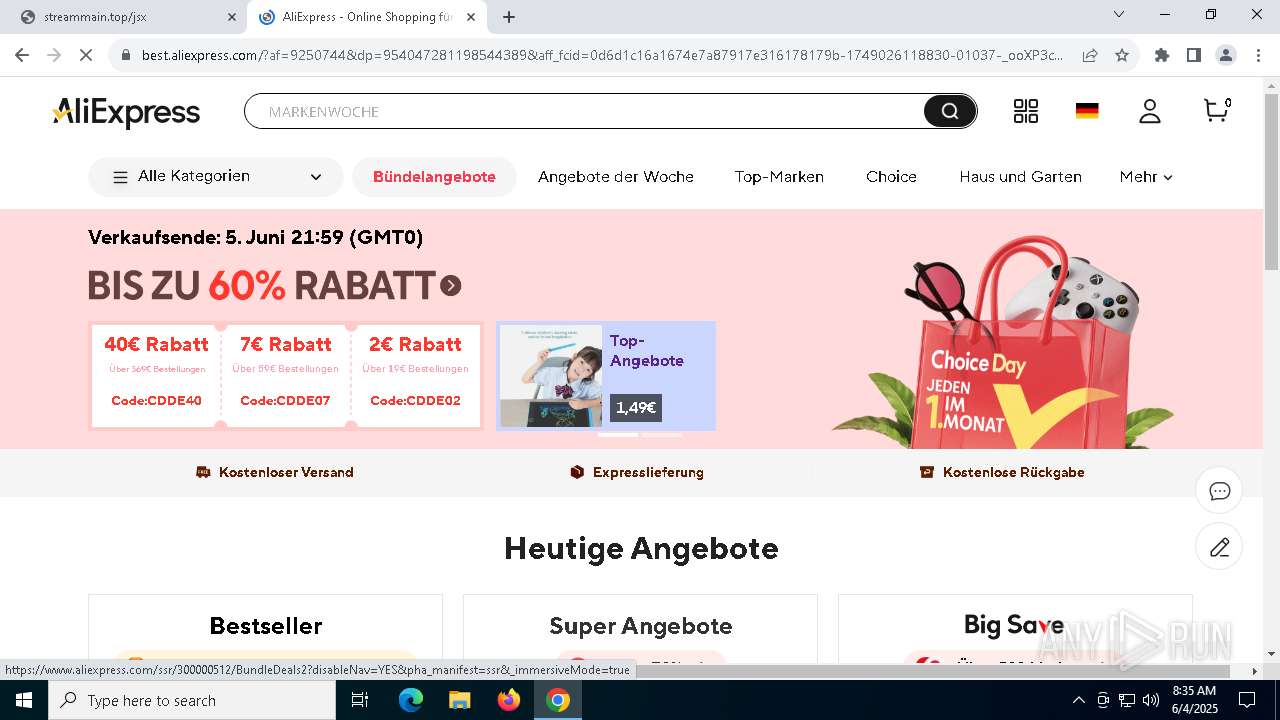Open Chrome extensions puzzle icon
This screenshot has width=1280, height=720.
click(x=1162, y=55)
